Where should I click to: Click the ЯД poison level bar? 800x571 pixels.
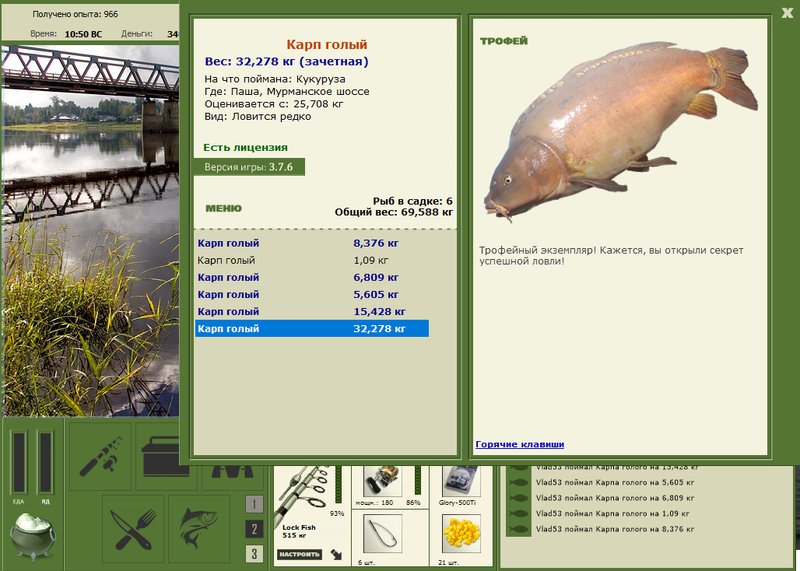[x=45, y=463]
